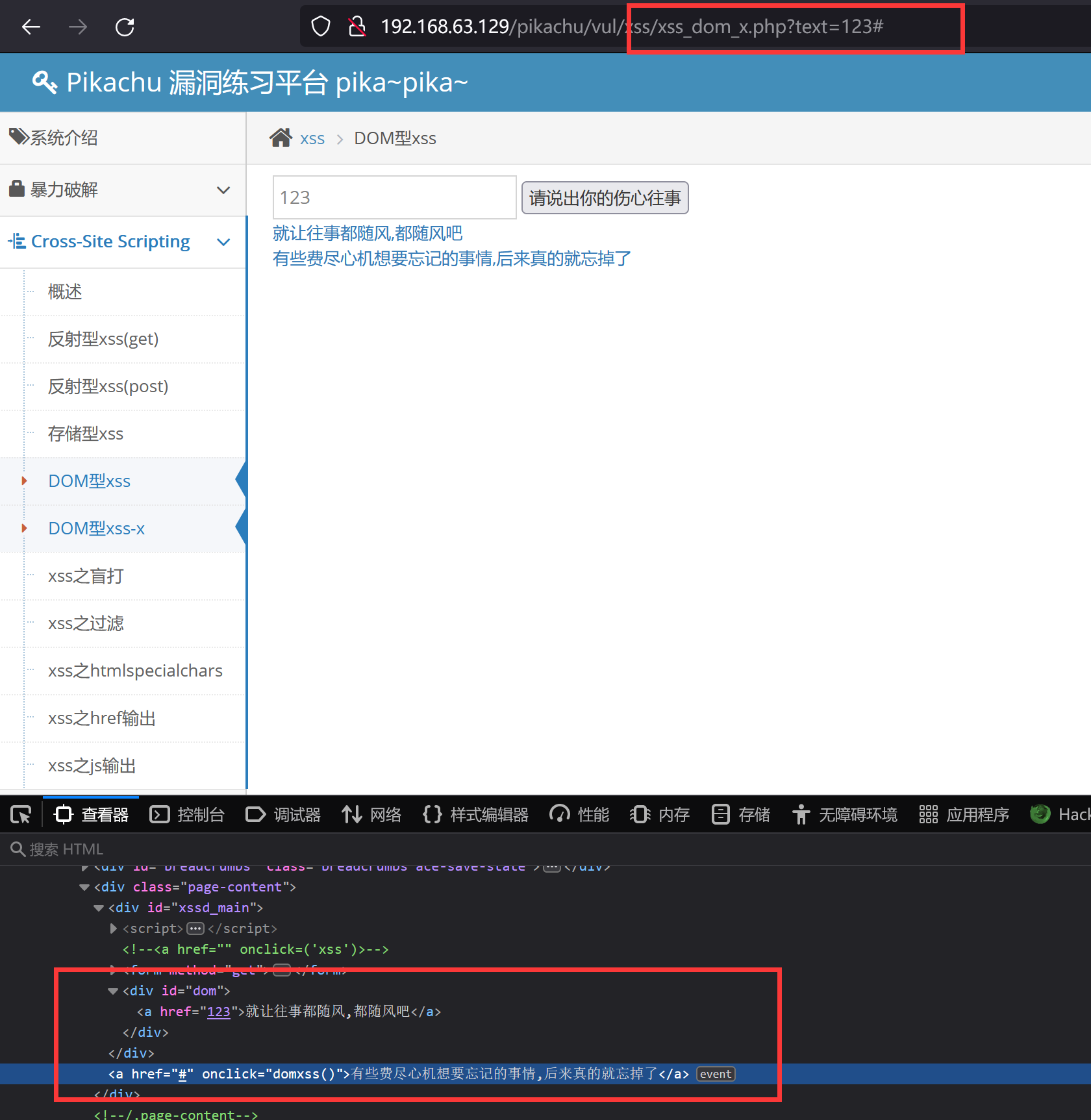Open the xss breadcrumb link

coord(312,138)
